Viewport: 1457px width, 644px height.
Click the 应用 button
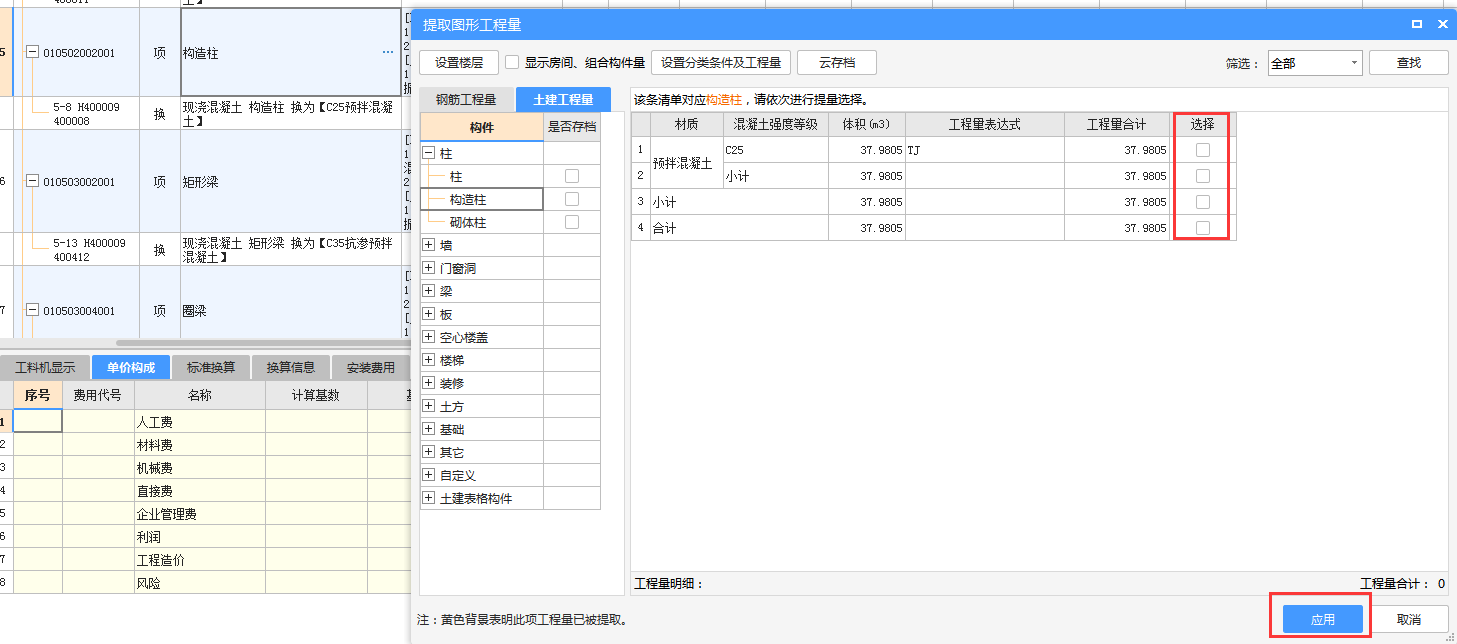pyautogui.click(x=1323, y=620)
